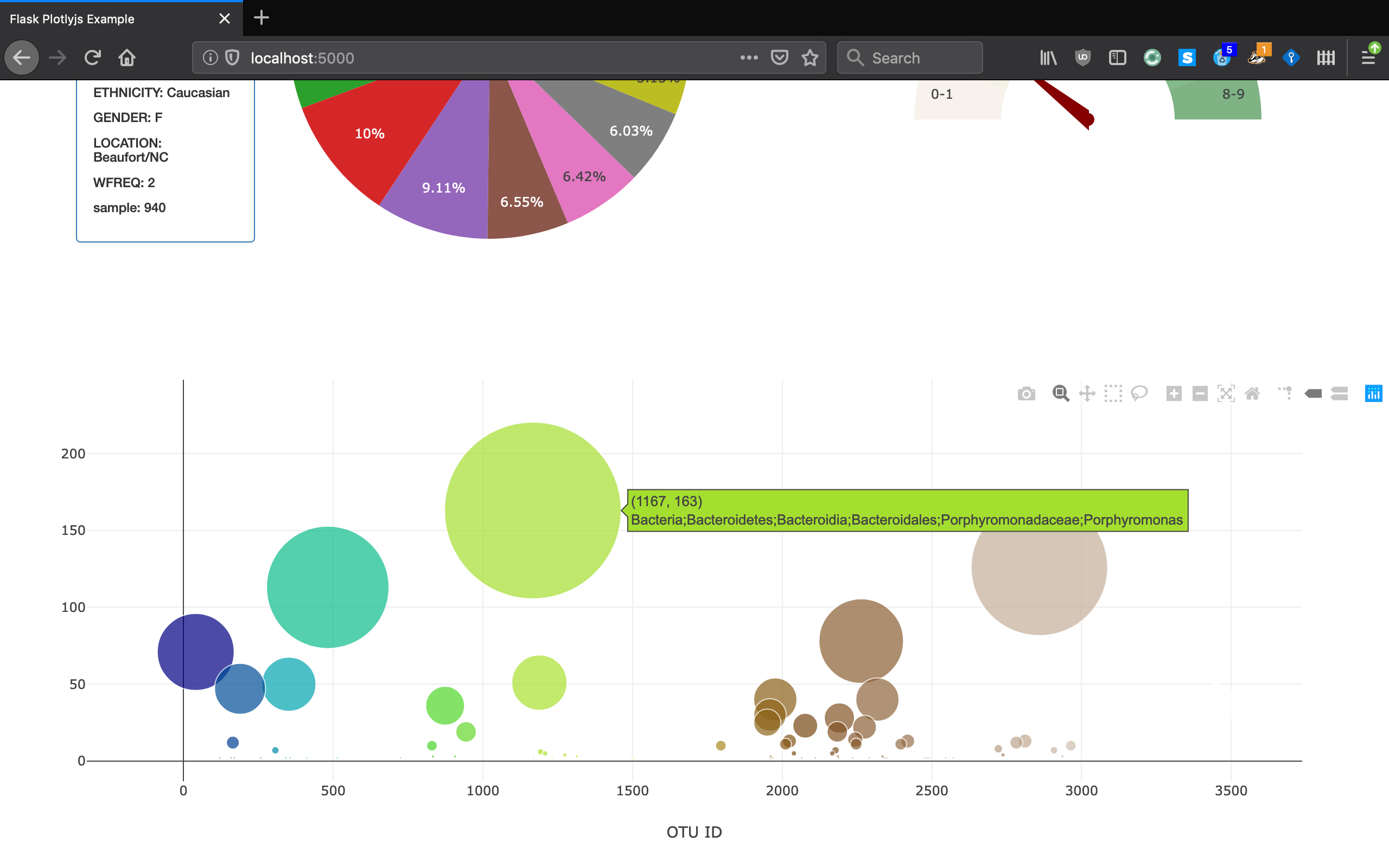Open page actions three-dots menu
Viewport: 1389px width, 868px height.
coord(749,58)
